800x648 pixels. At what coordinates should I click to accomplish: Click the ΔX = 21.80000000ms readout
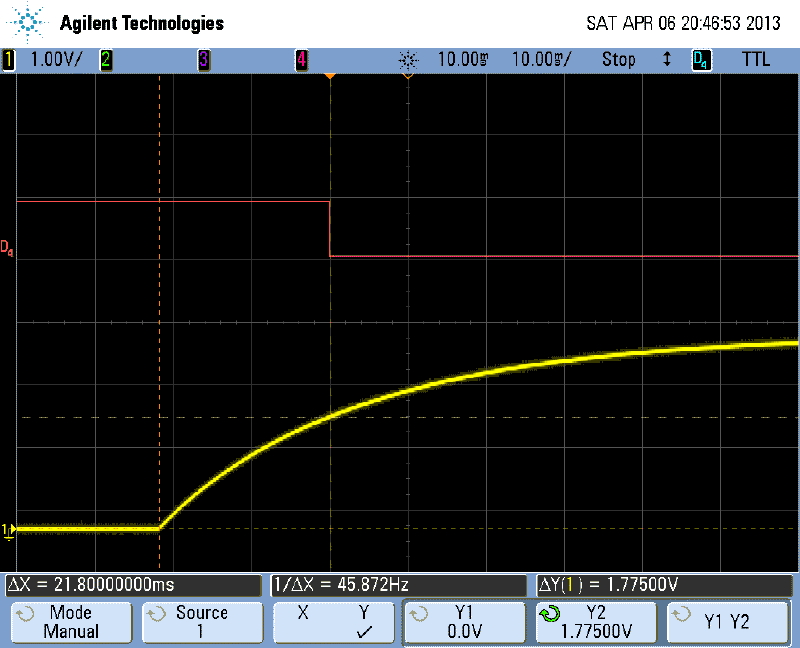133,585
